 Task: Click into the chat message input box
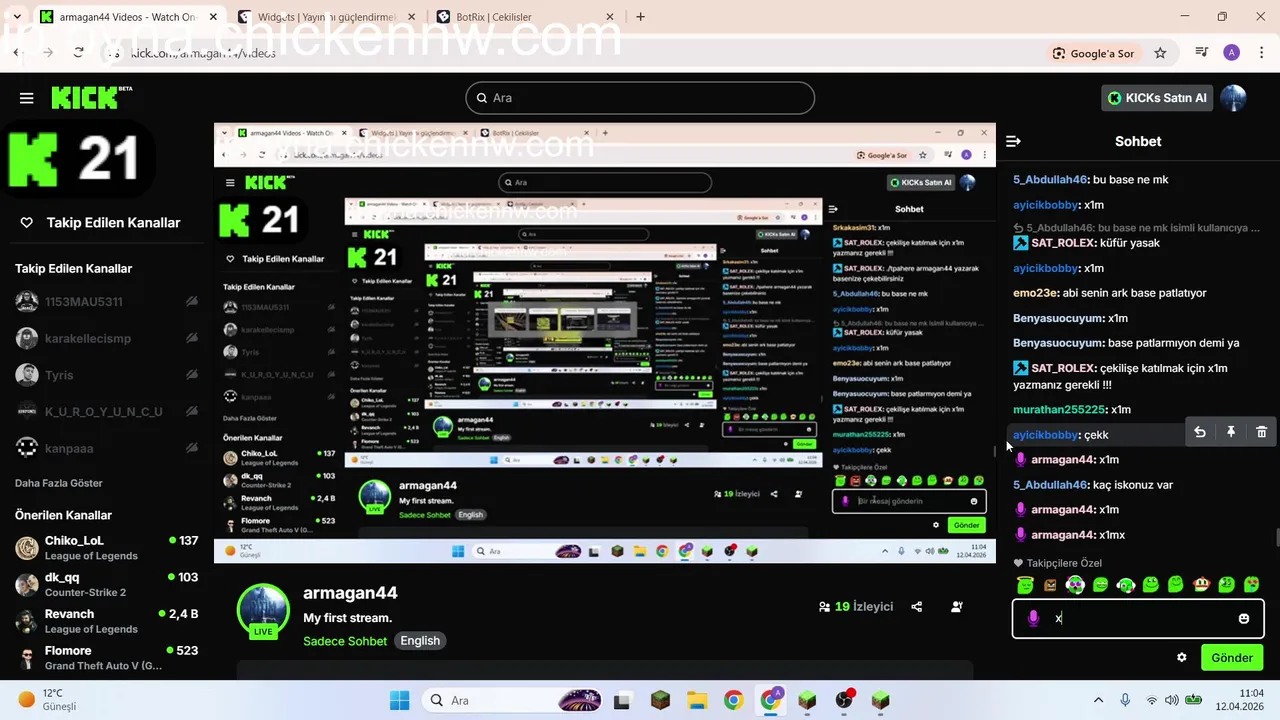coord(1138,618)
